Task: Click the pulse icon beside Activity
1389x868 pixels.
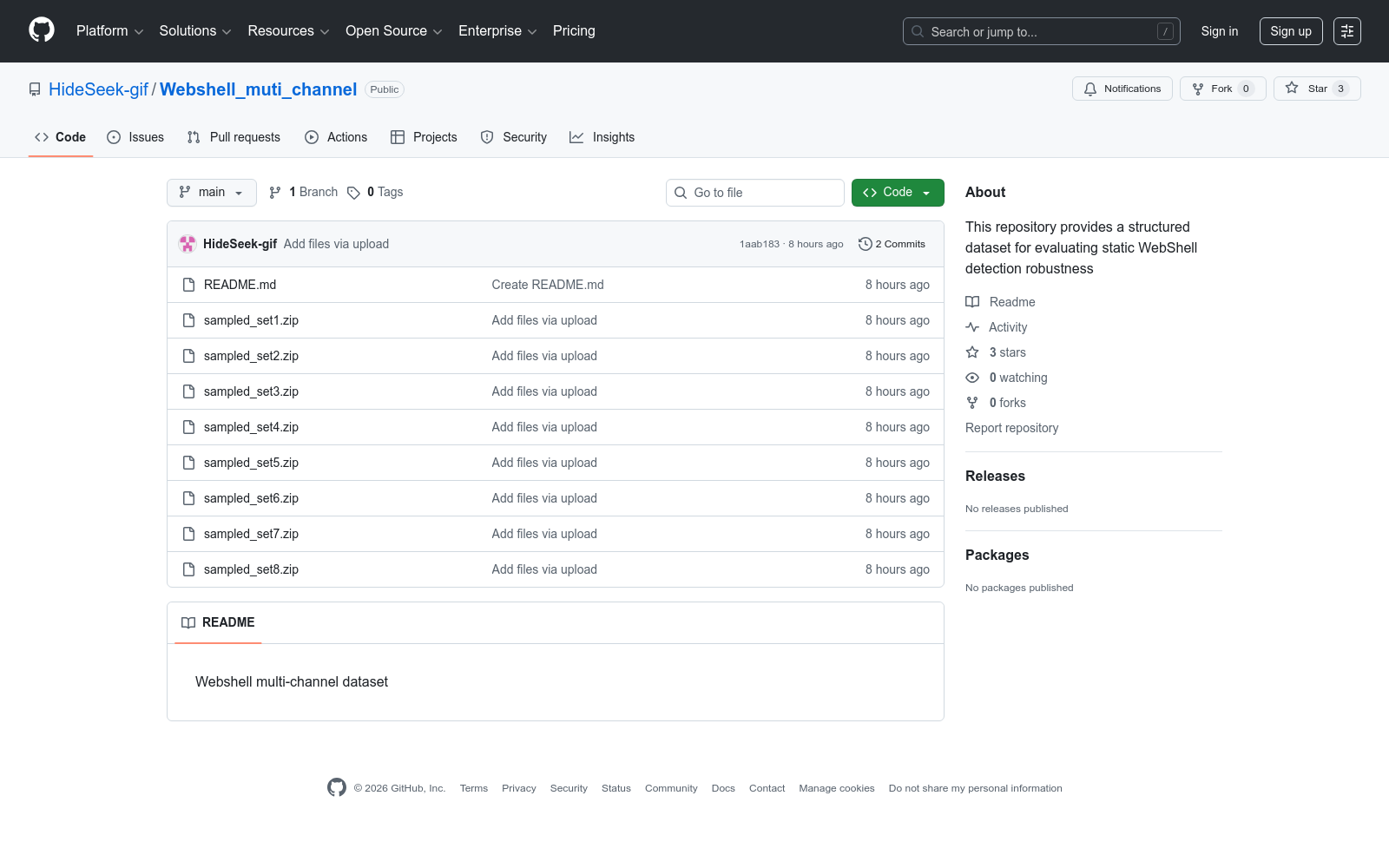Action: pyautogui.click(x=972, y=327)
